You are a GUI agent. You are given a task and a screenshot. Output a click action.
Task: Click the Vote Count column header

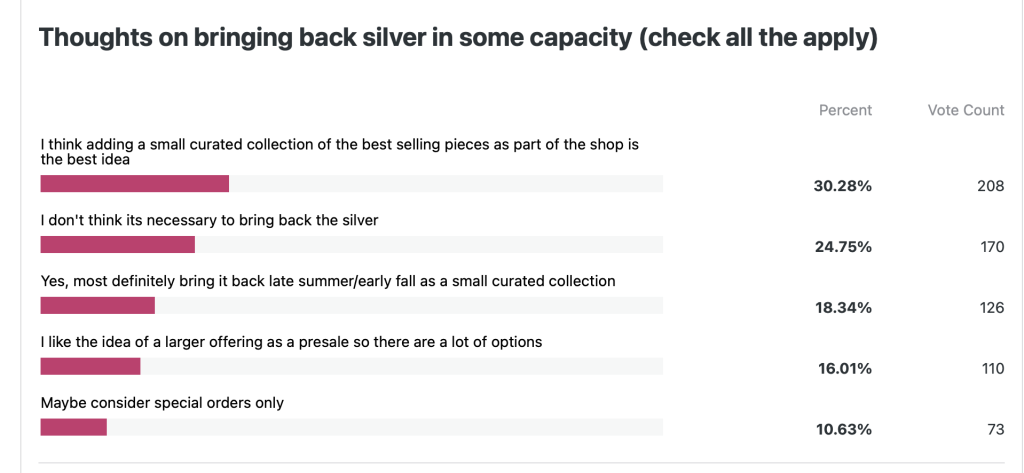tap(965, 110)
